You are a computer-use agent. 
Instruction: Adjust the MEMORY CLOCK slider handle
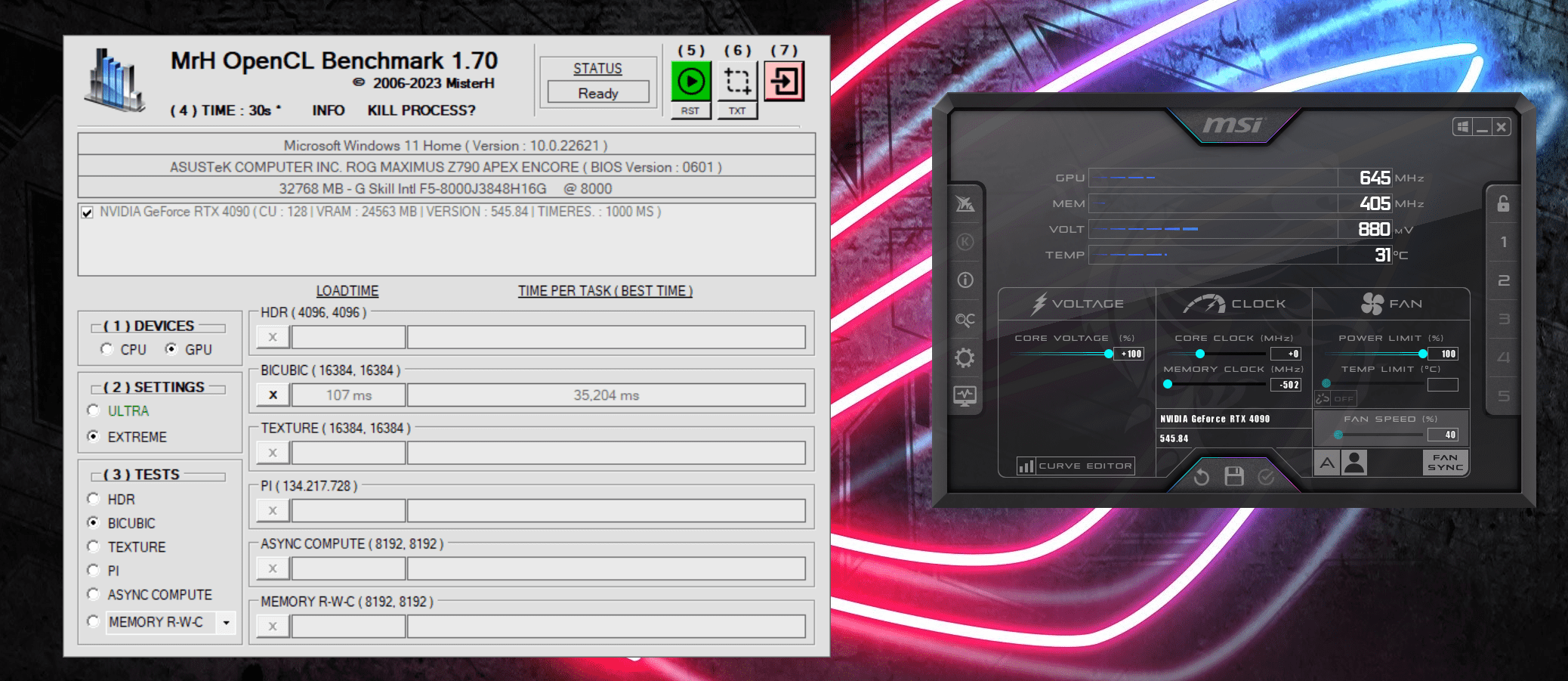(x=1168, y=385)
